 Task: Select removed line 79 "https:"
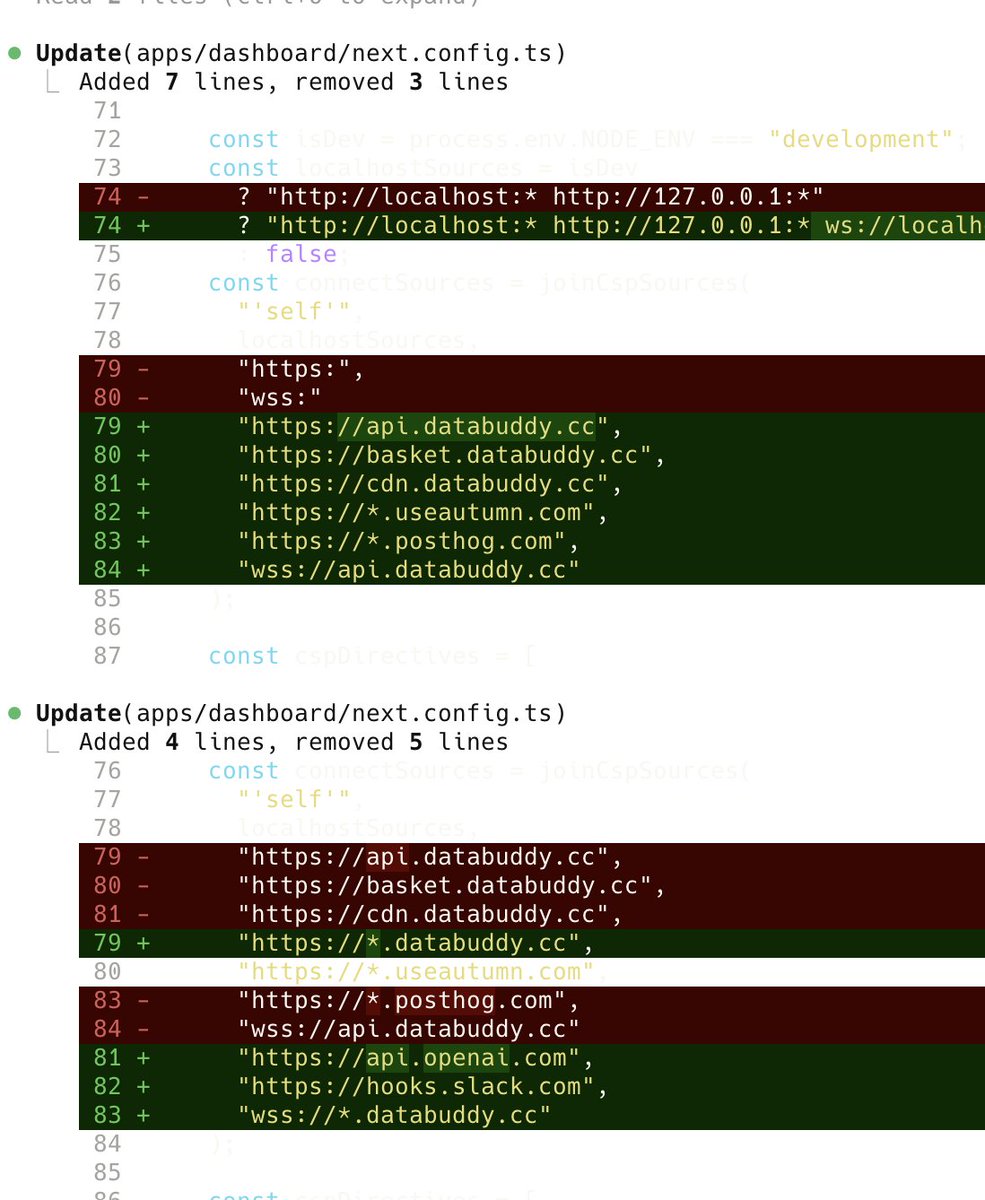coord(532,370)
